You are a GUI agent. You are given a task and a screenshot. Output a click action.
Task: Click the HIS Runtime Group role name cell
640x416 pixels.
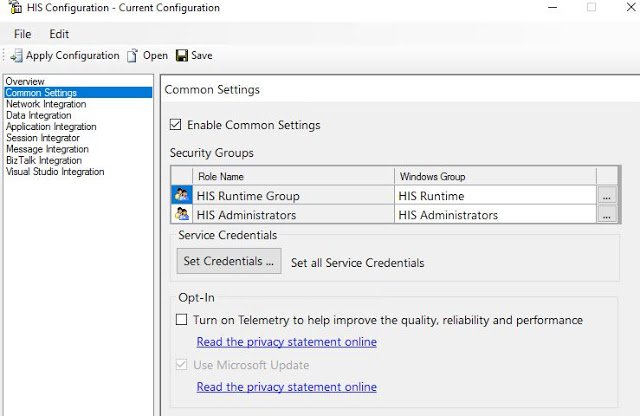click(293, 196)
